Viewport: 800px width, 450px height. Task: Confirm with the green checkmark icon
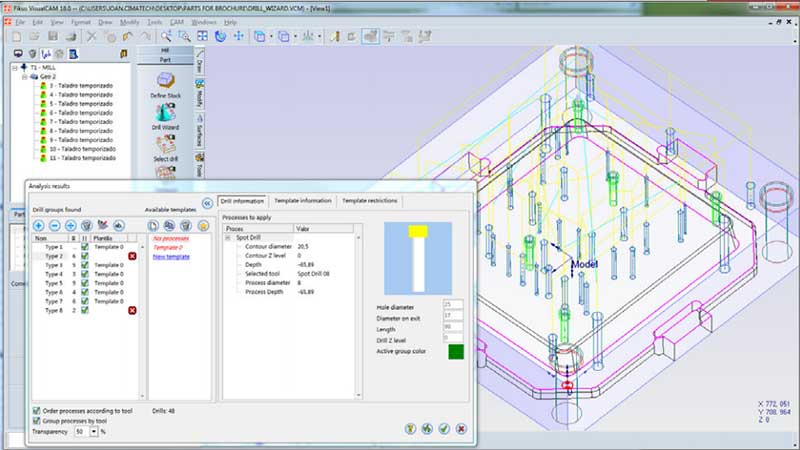[x=443, y=429]
